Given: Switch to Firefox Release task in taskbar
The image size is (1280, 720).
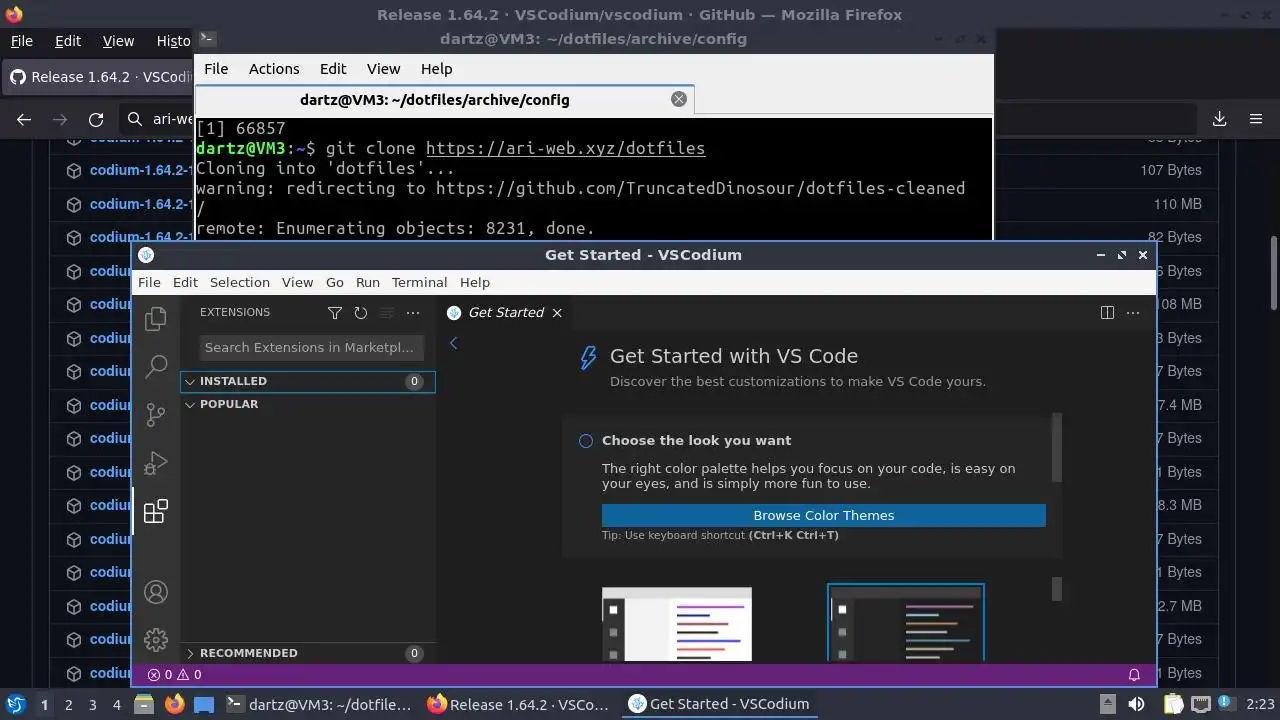Looking at the screenshot, I should (x=518, y=704).
